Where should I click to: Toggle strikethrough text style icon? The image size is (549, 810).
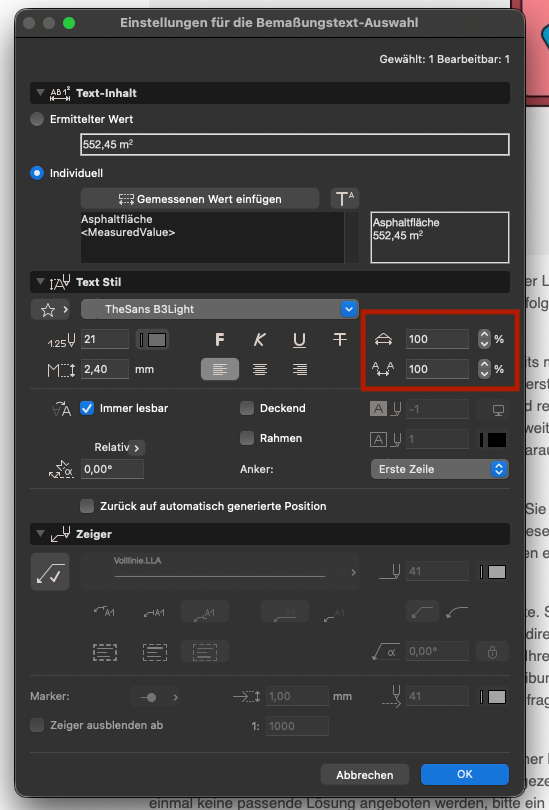pyautogui.click(x=339, y=339)
